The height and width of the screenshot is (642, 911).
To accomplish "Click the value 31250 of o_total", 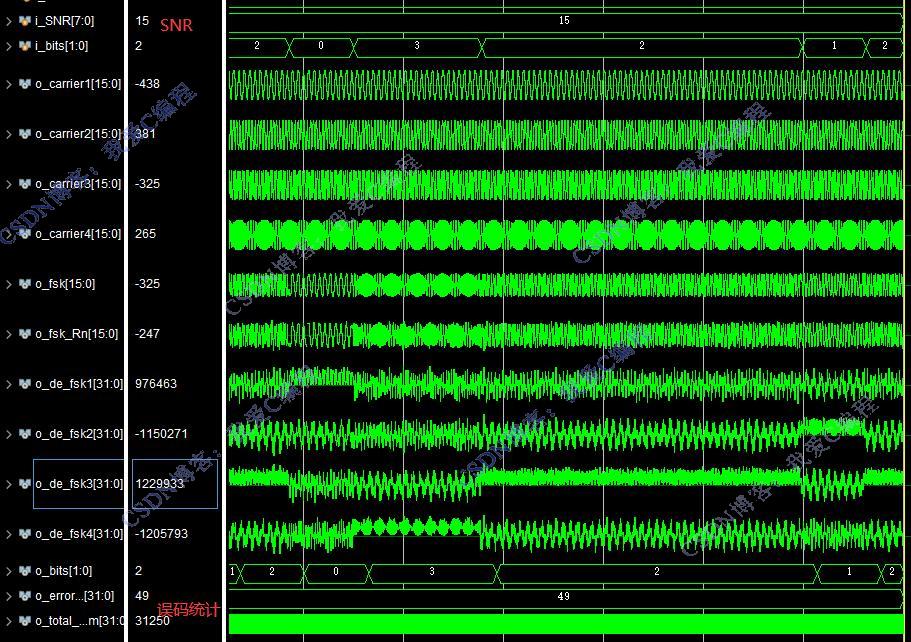I will pos(152,621).
